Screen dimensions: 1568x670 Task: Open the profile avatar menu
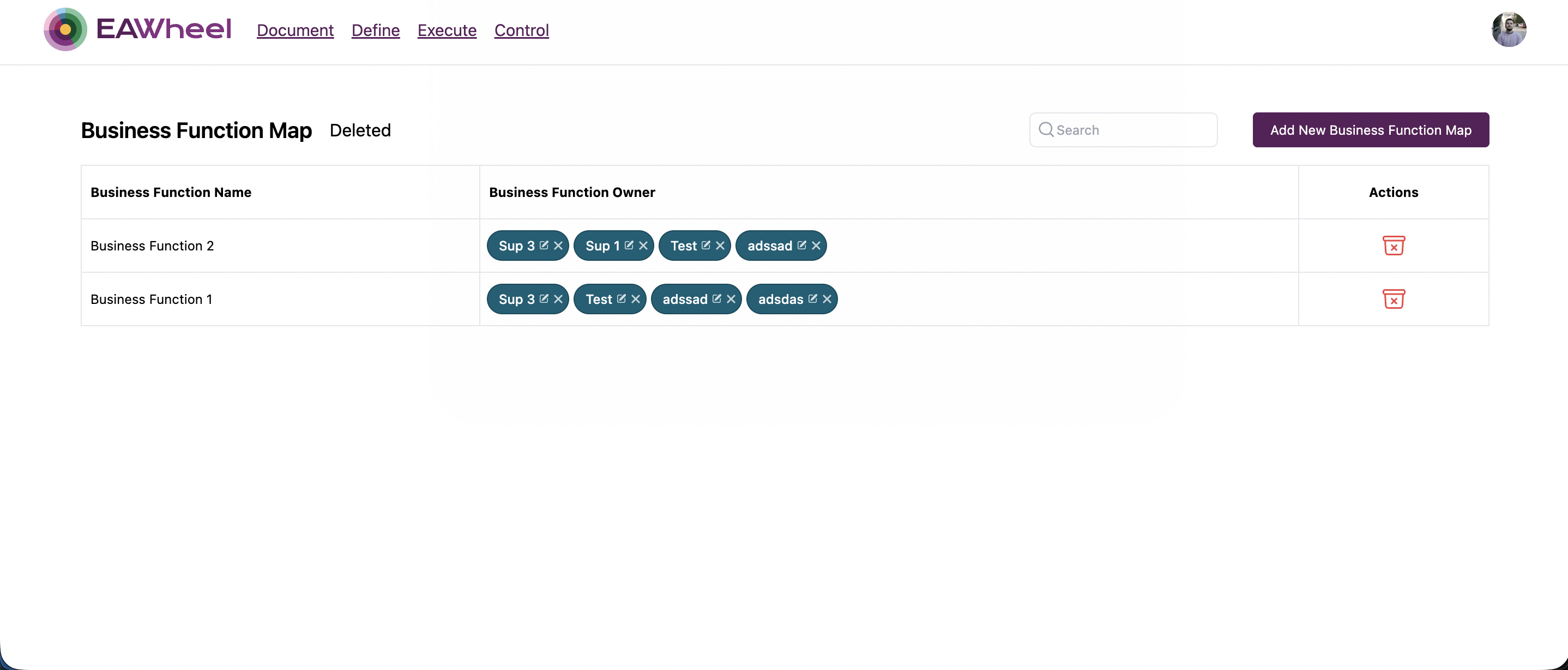(x=1510, y=29)
